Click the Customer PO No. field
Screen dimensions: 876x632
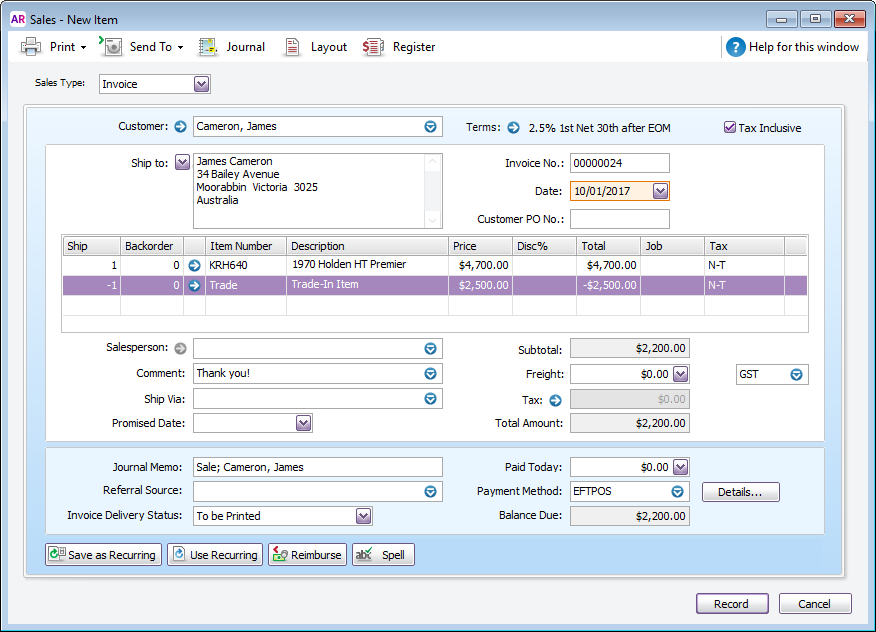619,219
